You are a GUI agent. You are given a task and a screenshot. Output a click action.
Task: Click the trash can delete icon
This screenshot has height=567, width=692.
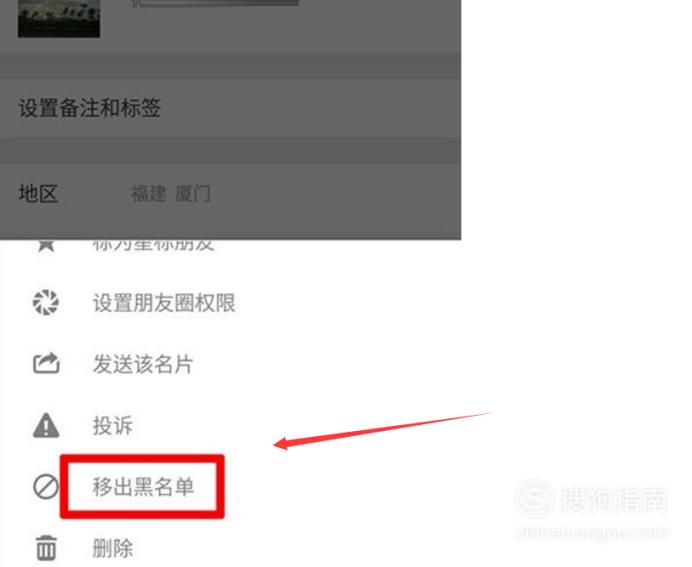46,548
